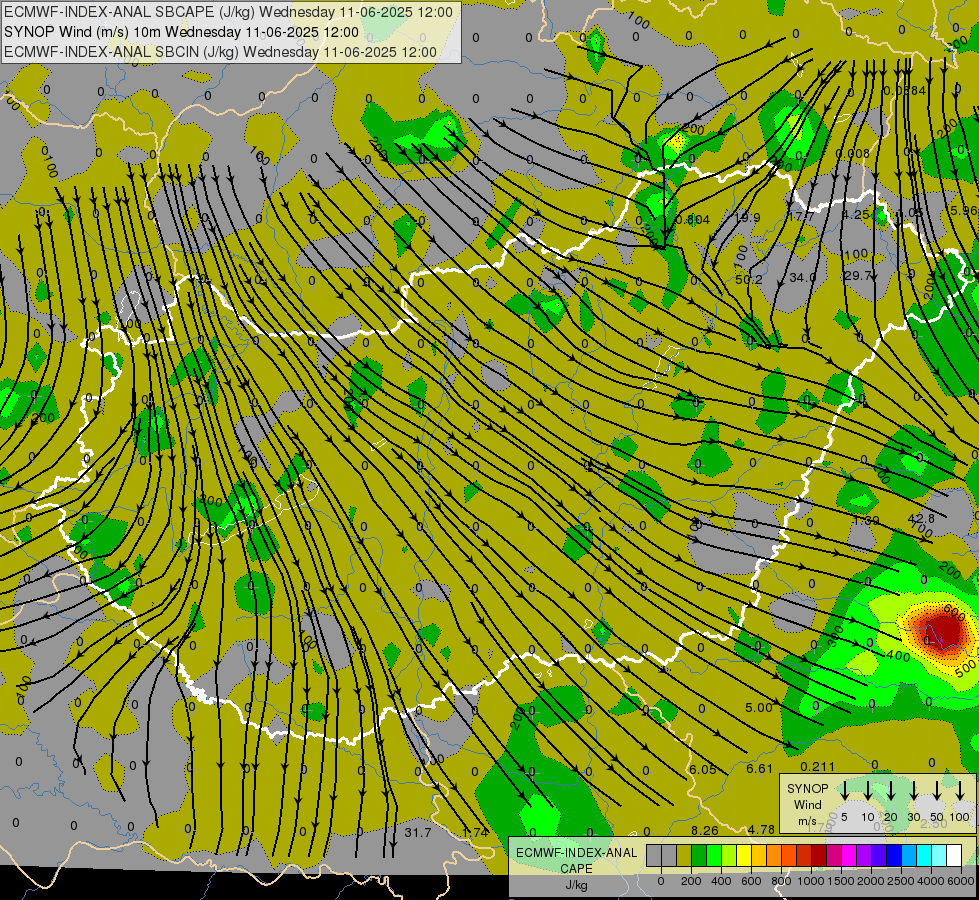Pick the bright cyan swatch in CAPE legend
Image resolution: width=979 pixels, height=900 pixels.
pyautogui.click(x=923, y=855)
